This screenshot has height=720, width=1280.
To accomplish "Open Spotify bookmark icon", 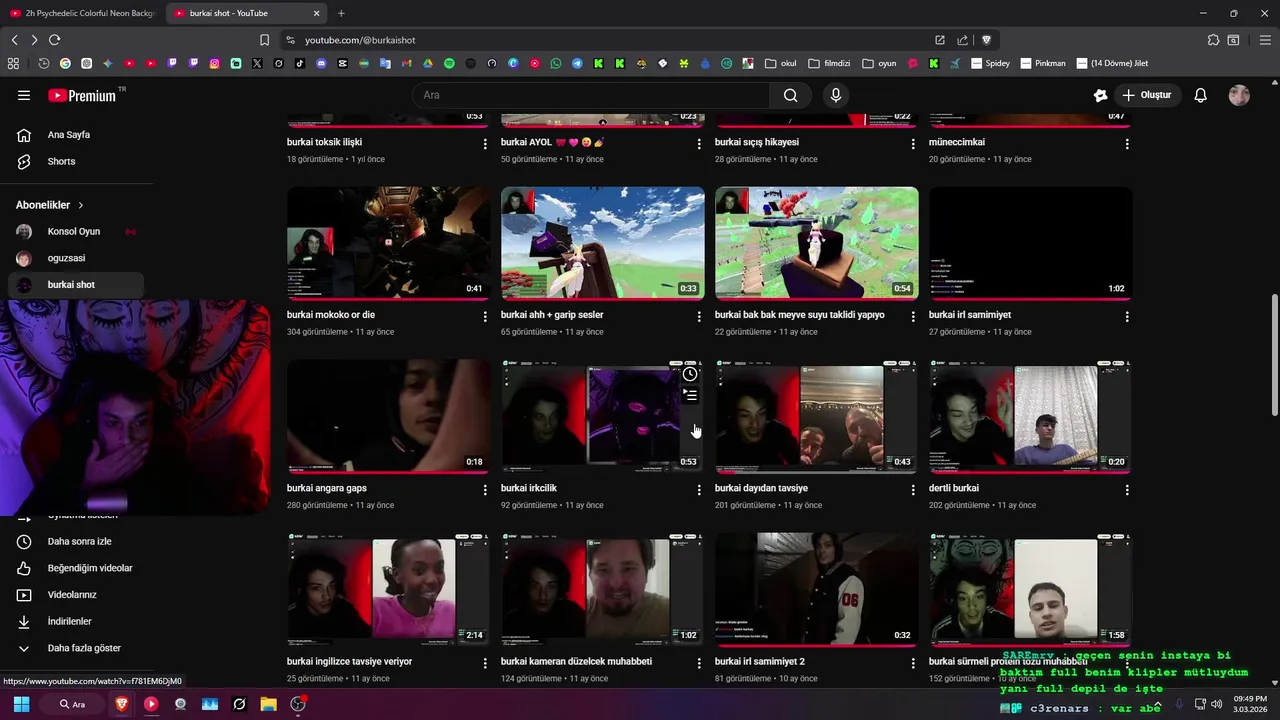I will (x=449, y=63).
